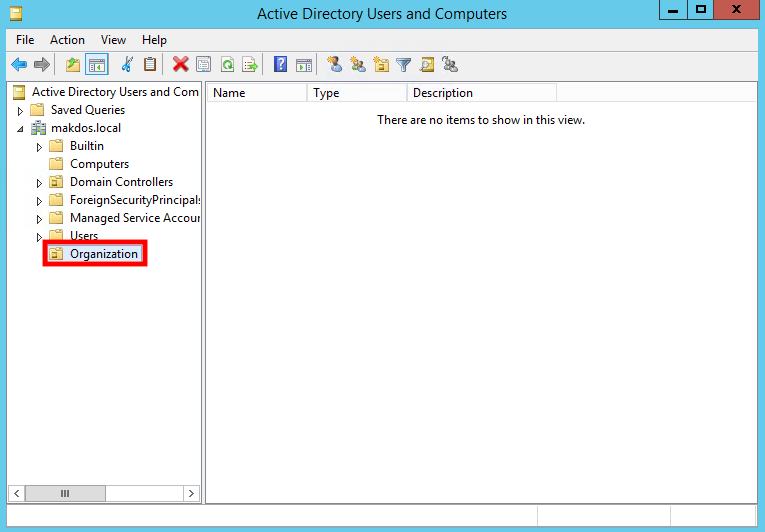765x532 pixels.
Task: Click the Cut scissors icon
Action: click(x=127, y=64)
